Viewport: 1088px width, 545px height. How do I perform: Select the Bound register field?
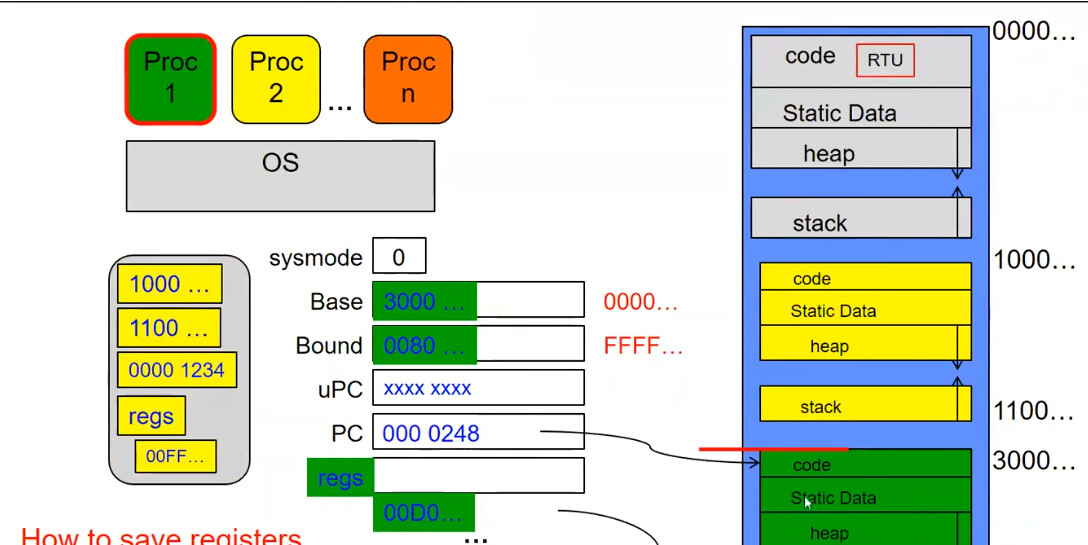click(x=478, y=345)
